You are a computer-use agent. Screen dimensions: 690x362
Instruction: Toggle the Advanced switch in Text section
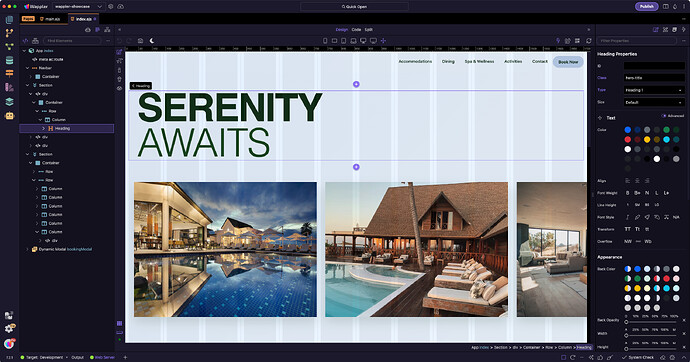[664, 116]
